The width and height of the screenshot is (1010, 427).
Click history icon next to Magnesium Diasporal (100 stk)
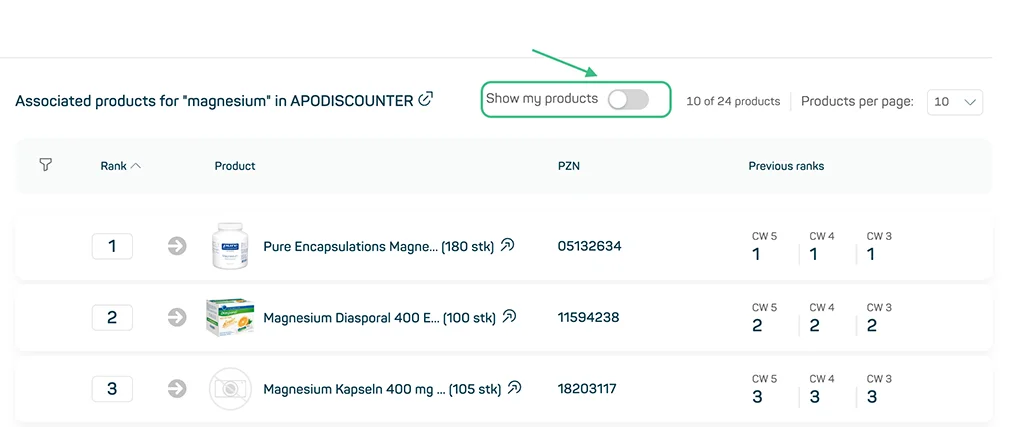(x=510, y=317)
